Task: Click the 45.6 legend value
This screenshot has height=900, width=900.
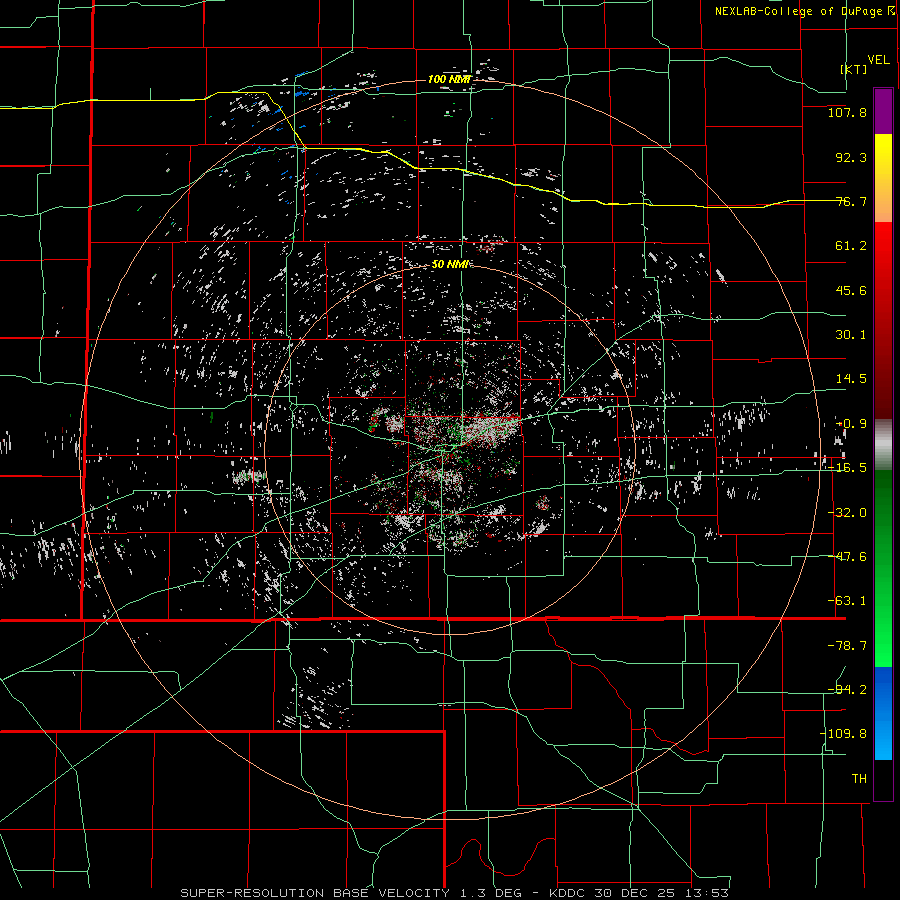Action: 851,290
